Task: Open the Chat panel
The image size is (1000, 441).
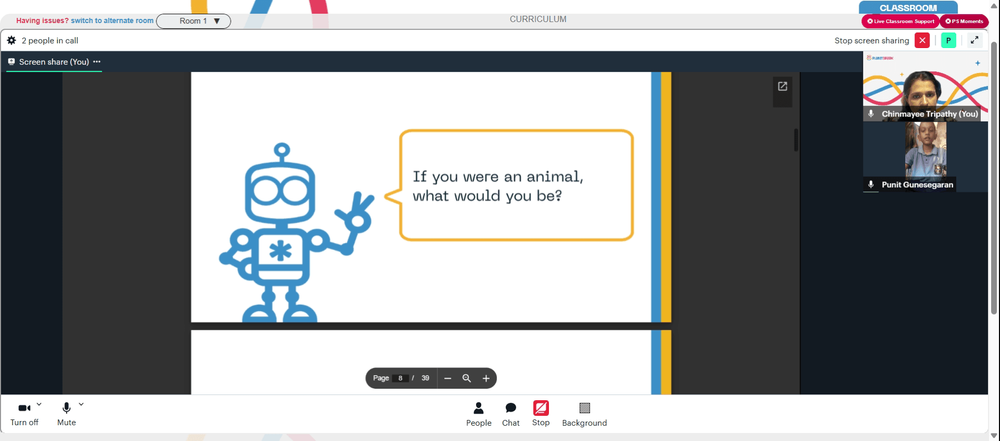Action: pyautogui.click(x=511, y=414)
